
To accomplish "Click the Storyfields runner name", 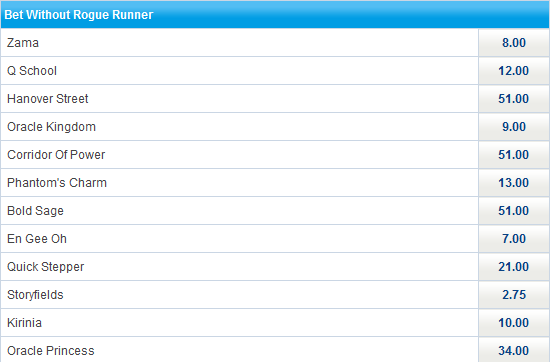I will point(35,295).
